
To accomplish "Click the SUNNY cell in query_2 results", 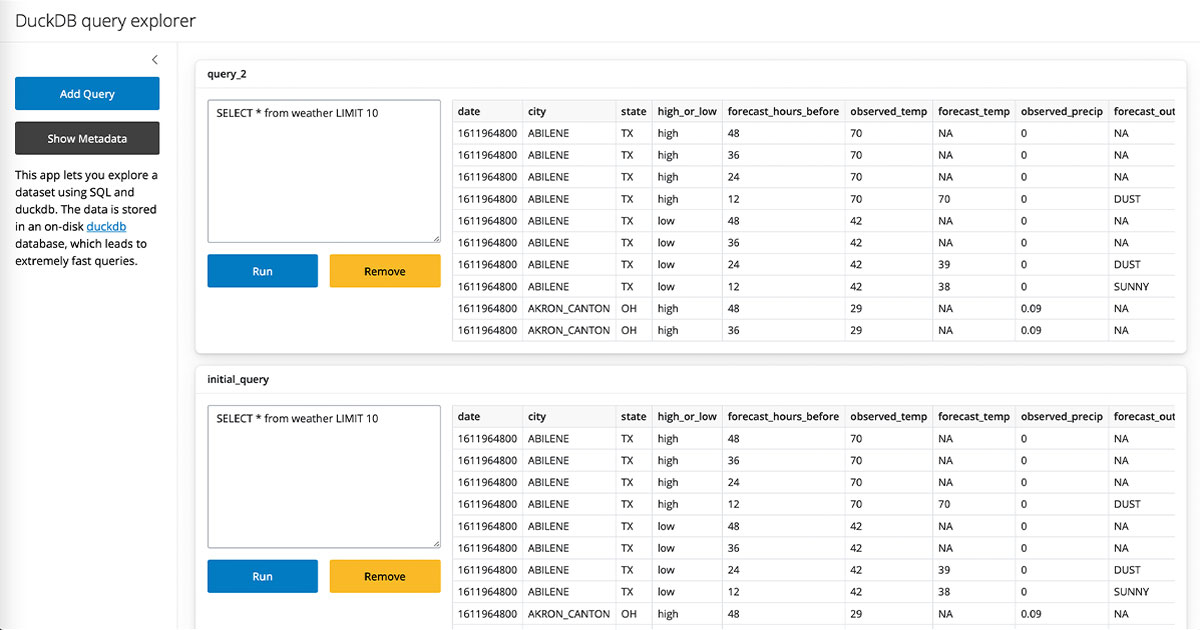I will pyautogui.click(x=1131, y=287).
